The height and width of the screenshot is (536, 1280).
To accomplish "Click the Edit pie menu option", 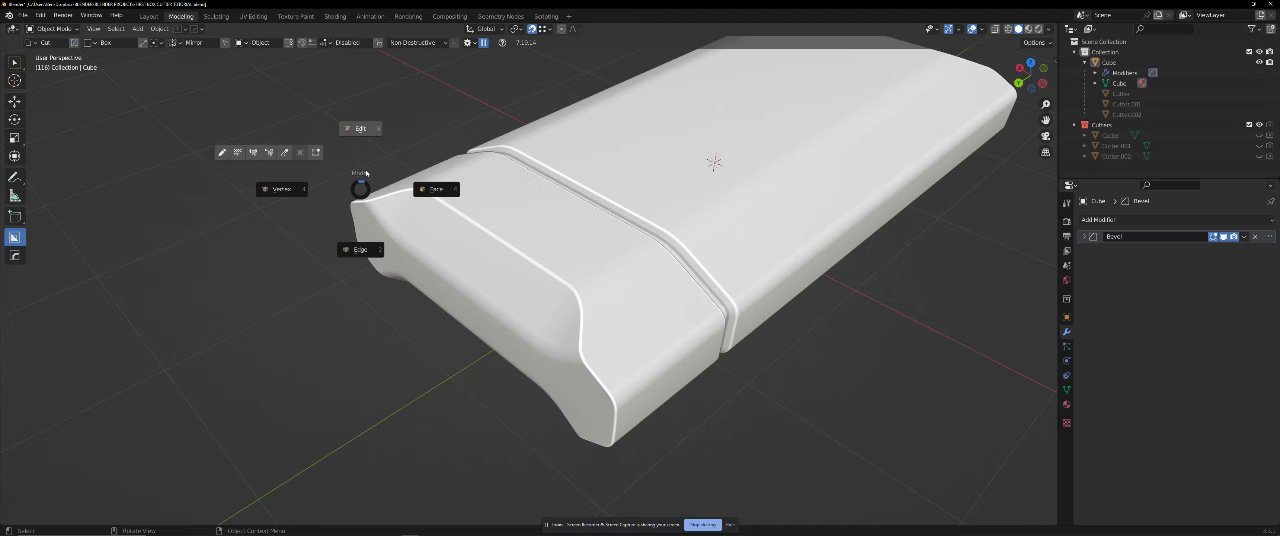I will click(361, 128).
